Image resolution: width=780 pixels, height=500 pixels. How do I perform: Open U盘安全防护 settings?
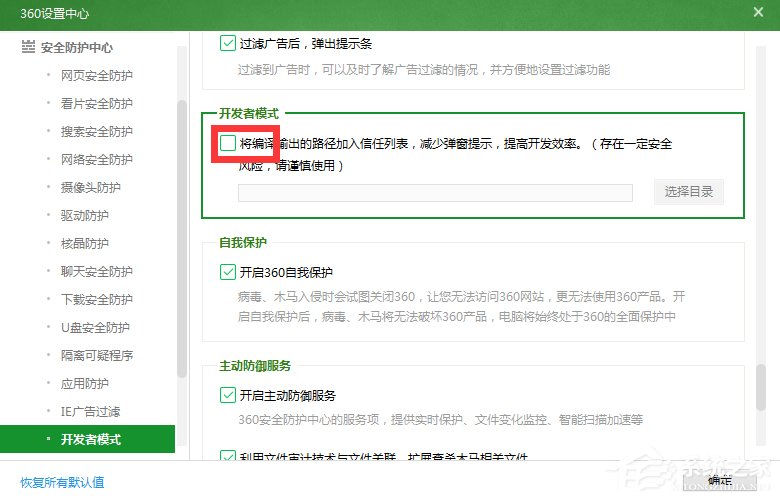point(96,327)
